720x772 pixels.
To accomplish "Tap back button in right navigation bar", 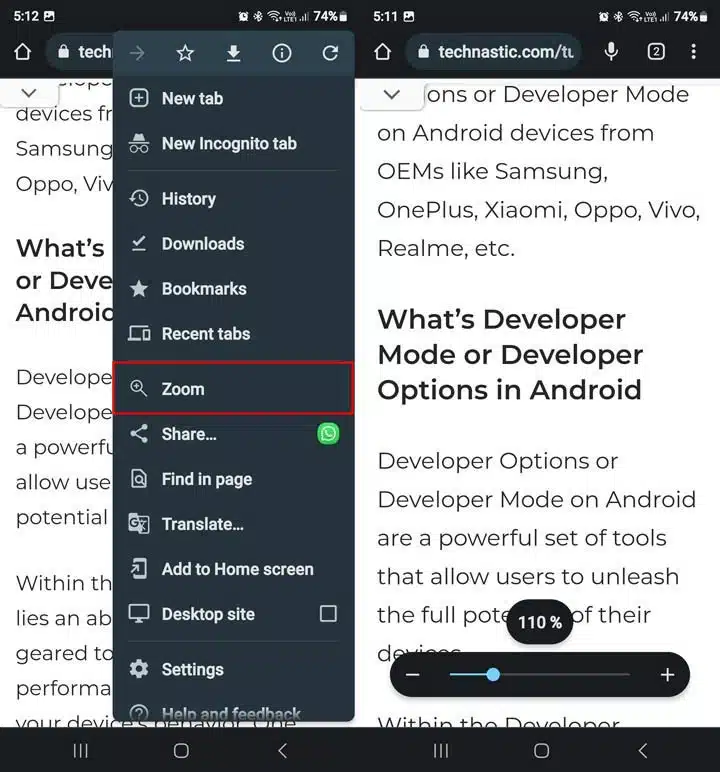I will pos(643,750).
